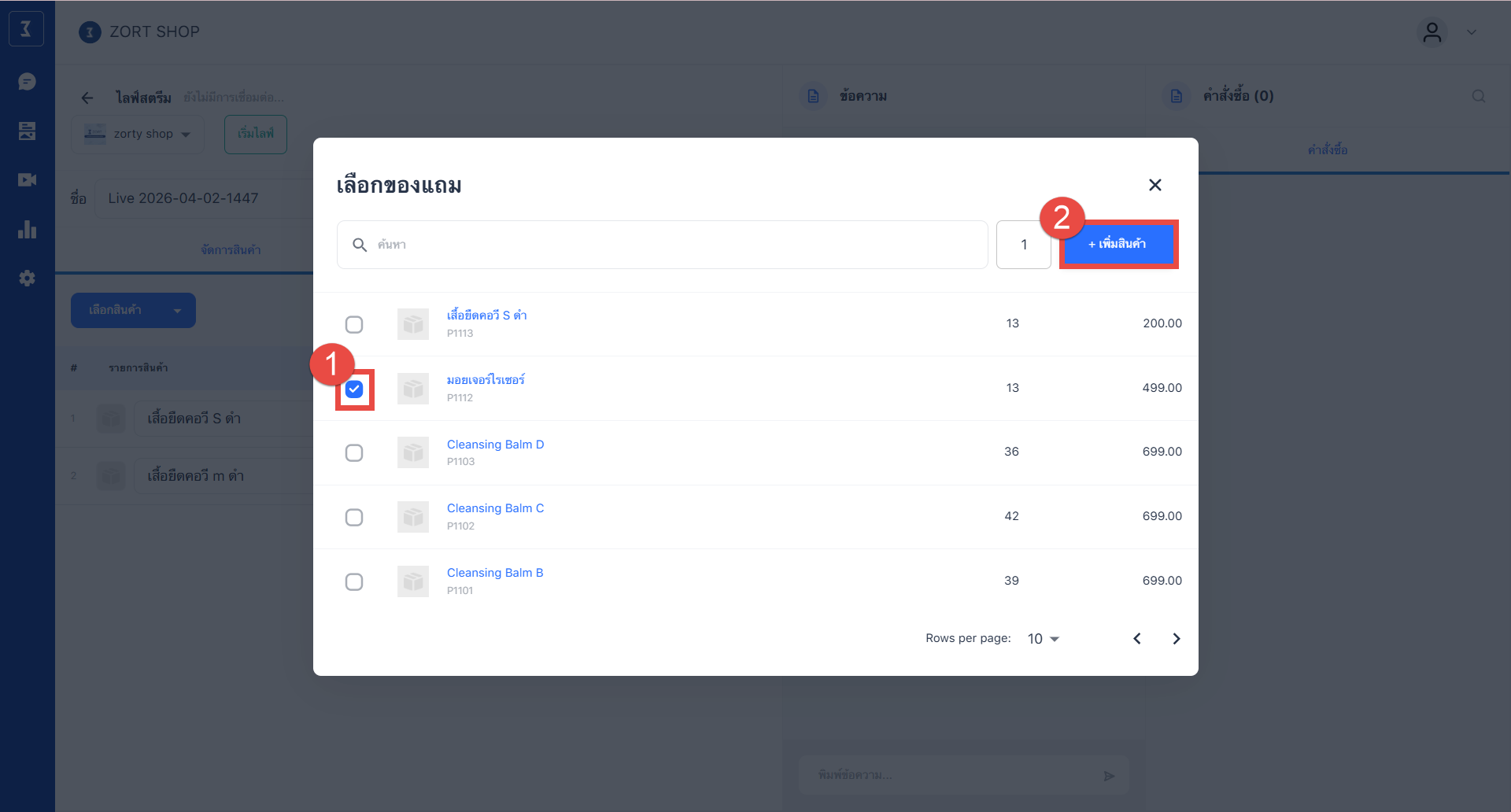Click the ค้นหา search field
The image size is (1511, 812).
[662, 245]
